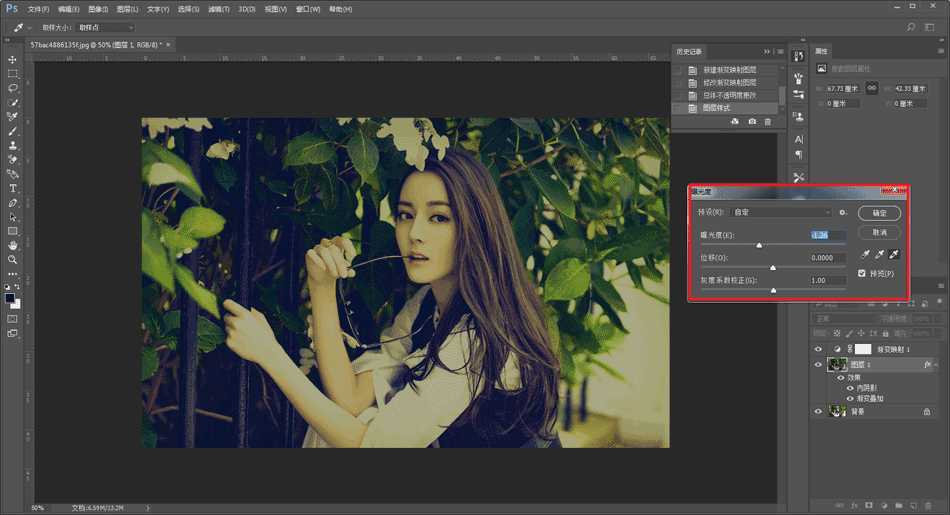The image size is (950, 515).
Task: Click the white point eyedropper in Exposure dialog
Action: [895, 255]
